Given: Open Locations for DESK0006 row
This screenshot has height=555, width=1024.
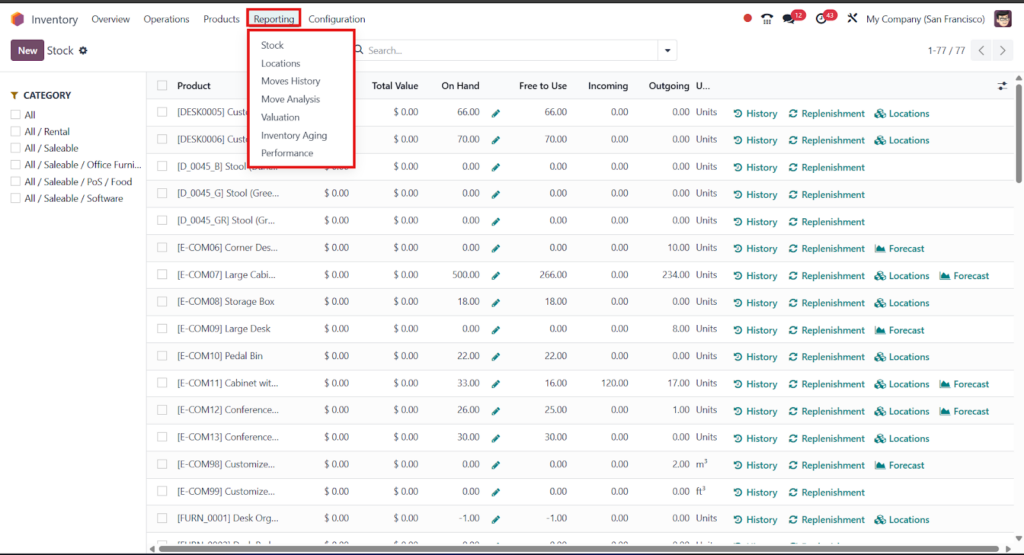Looking at the screenshot, I should pyautogui.click(x=901, y=140).
